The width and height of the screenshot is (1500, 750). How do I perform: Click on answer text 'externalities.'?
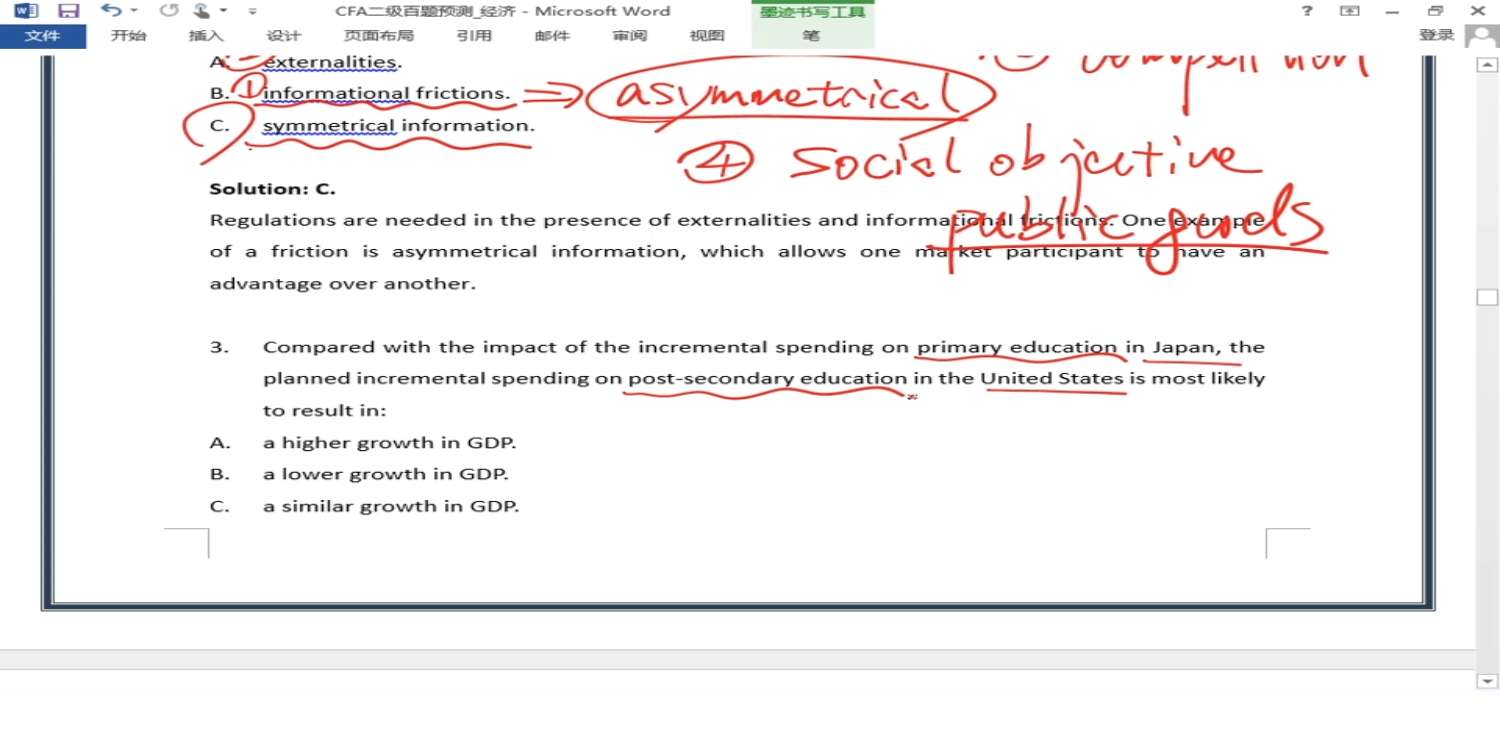pos(332,62)
